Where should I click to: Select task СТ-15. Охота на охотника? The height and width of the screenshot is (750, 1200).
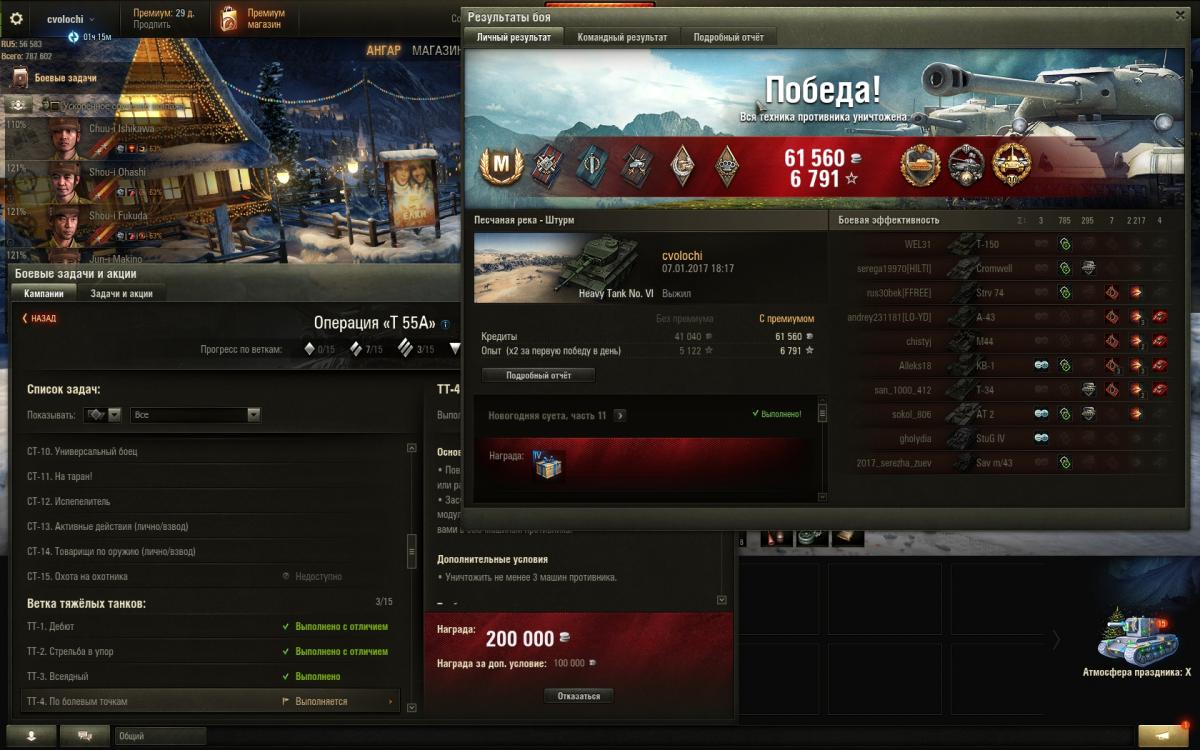coord(212,577)
